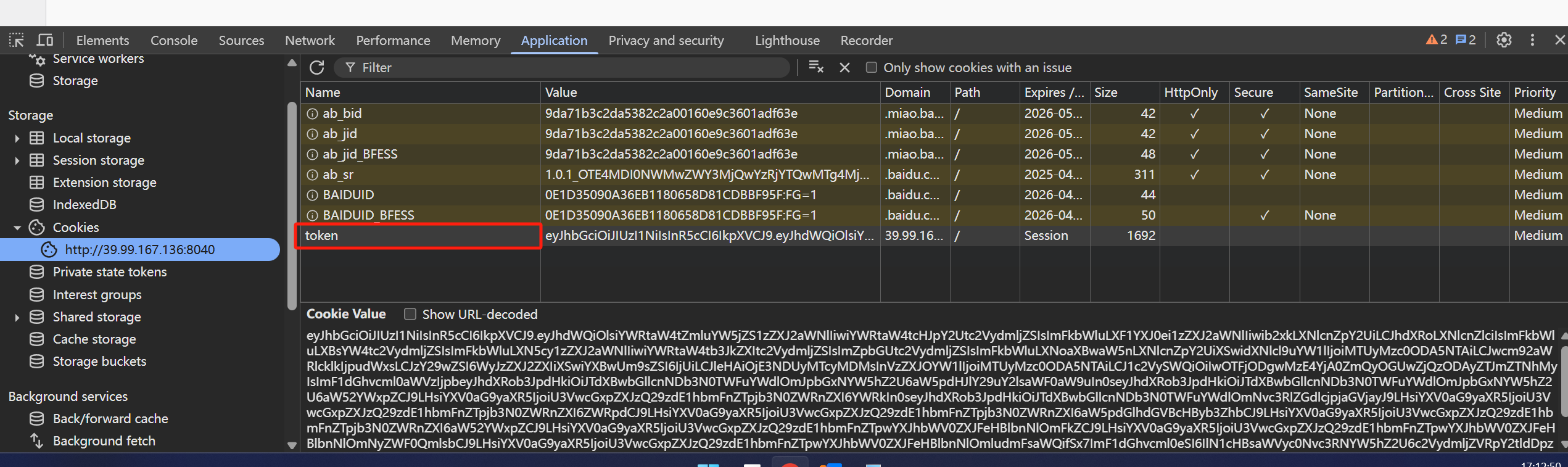The height and width of the screenshot is (467, 1568).
Task: Open Session storage in sidebar
Action: click(98, 160)
